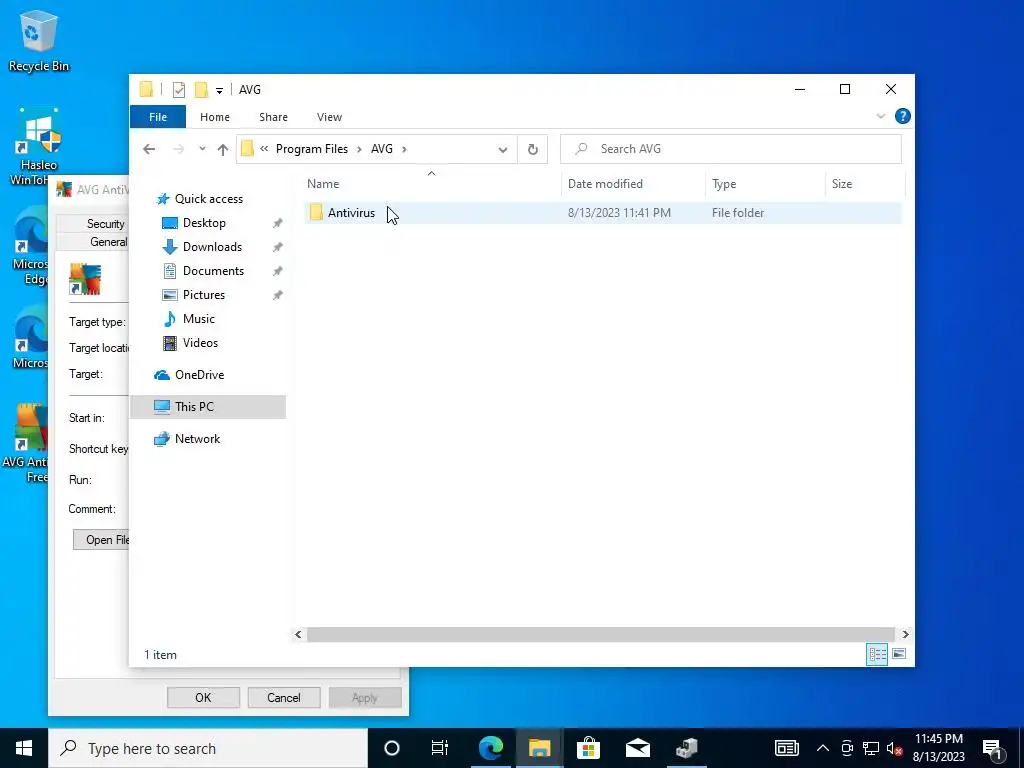Click the scroll right arrow of file list
Screen dimensions: 1024x768
pos(905,634)
